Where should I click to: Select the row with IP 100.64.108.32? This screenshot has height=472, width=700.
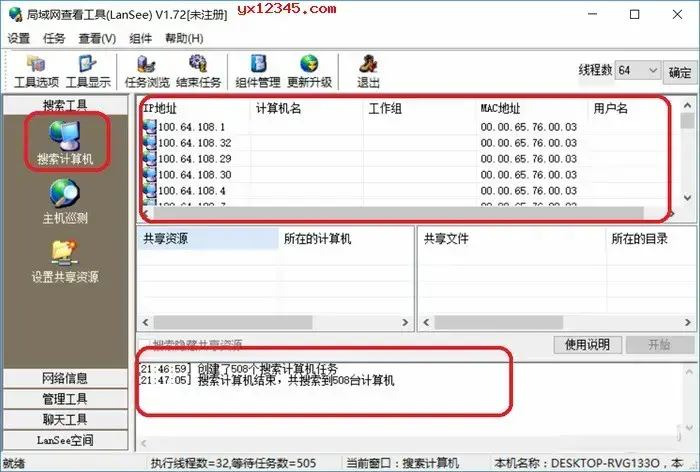[406, 143]
